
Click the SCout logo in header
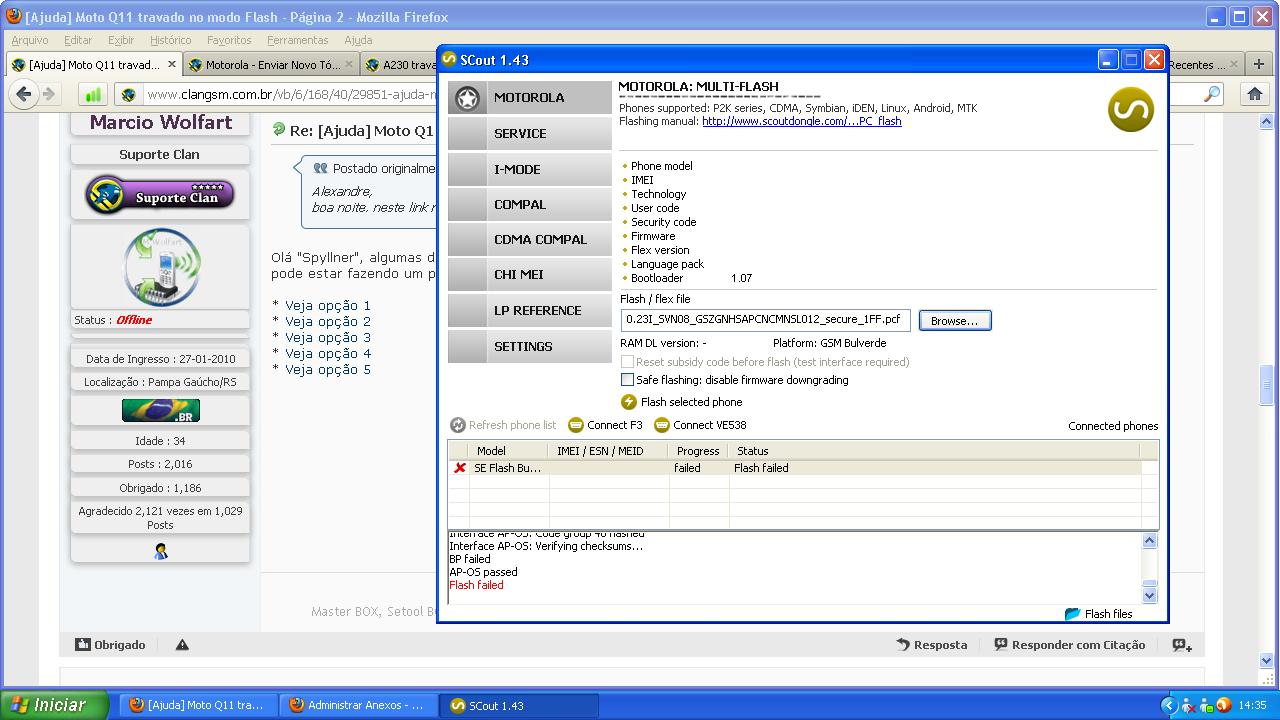(1131, 110)
